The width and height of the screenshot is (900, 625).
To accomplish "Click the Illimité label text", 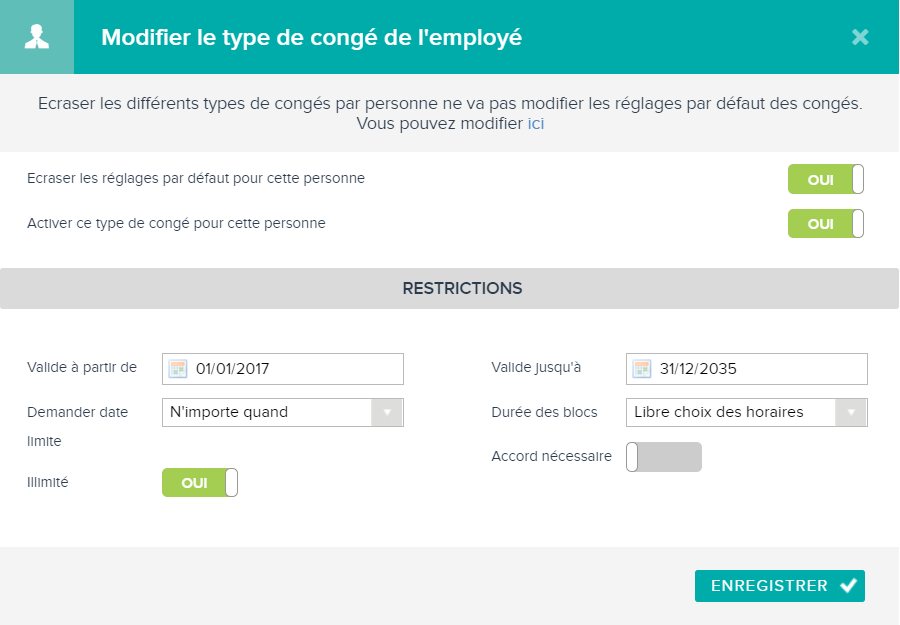I will point(48,482).
